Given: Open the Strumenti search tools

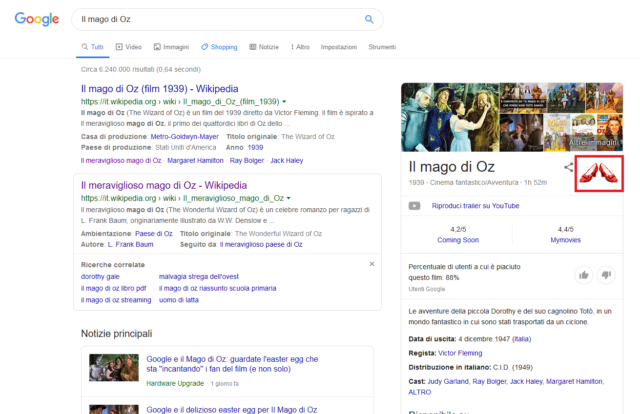Looking at the screenshot, I should [x=382, y=47].
